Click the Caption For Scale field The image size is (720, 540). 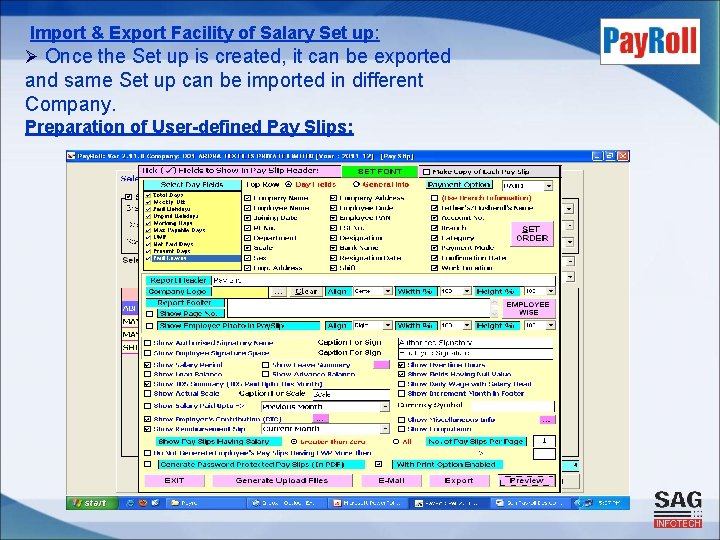[351, 394]
